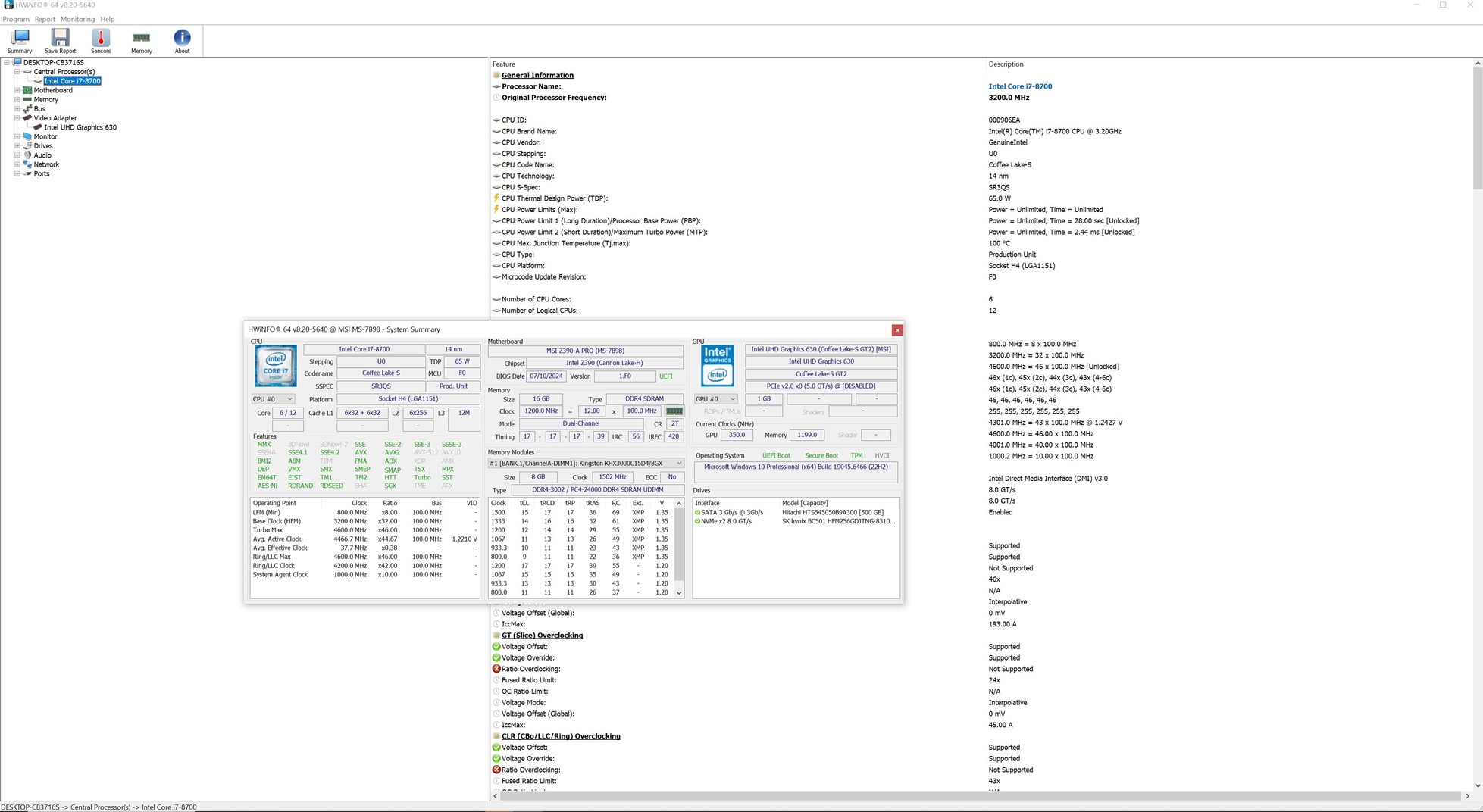Click the Drives icon in the tree
1483x812 pixels.
[27, 146]
